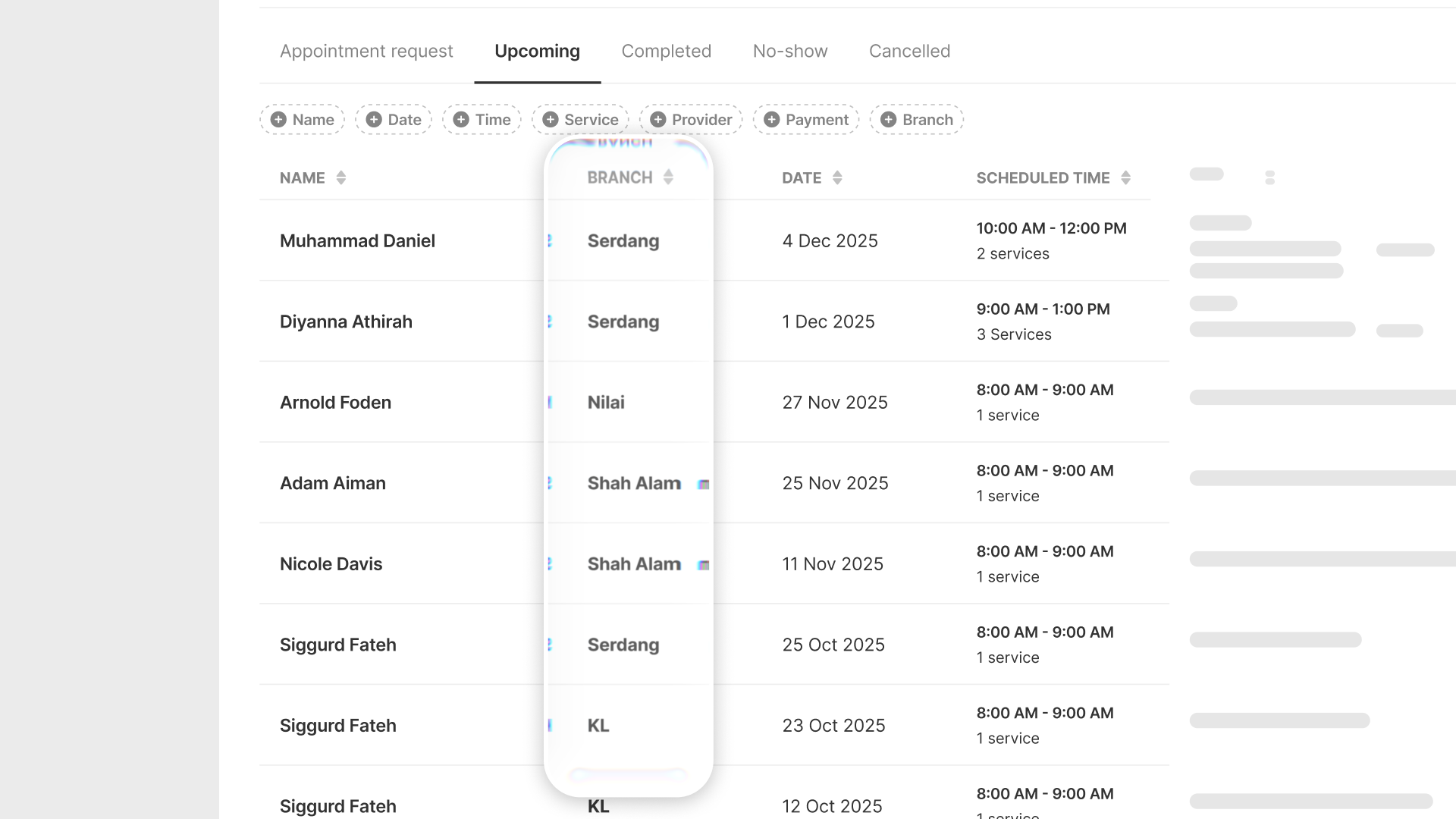Go to the No-show tab

point(790,51)
